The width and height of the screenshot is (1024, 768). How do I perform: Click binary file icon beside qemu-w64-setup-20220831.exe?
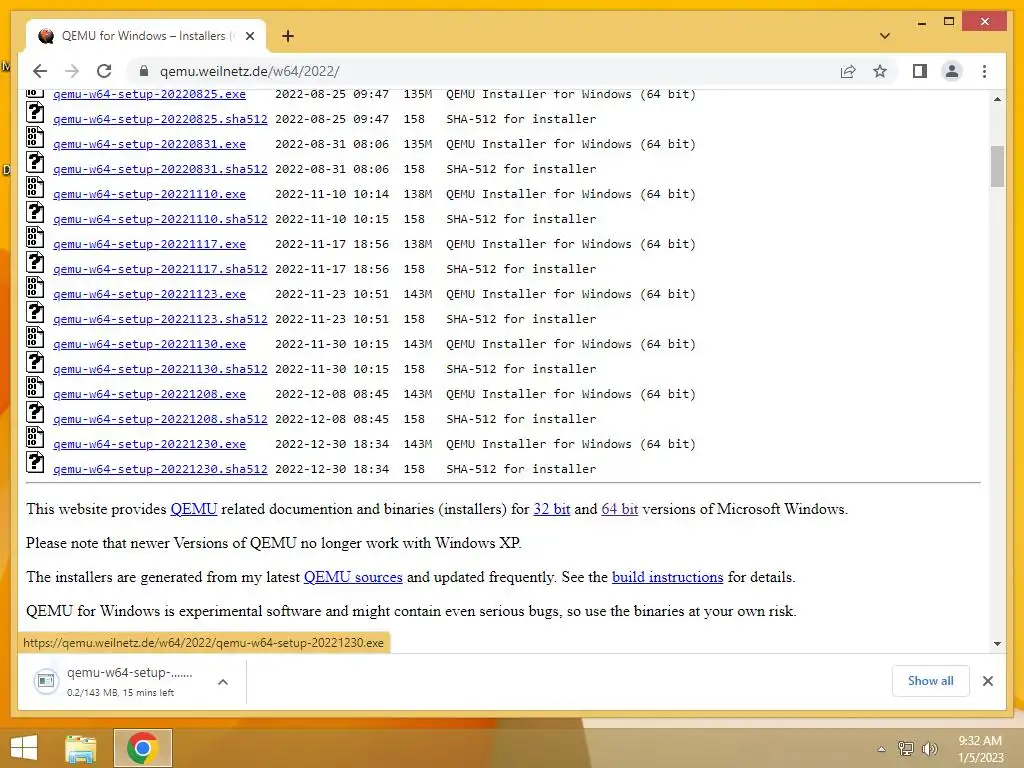pyautogui.click(x=35, y=137)
